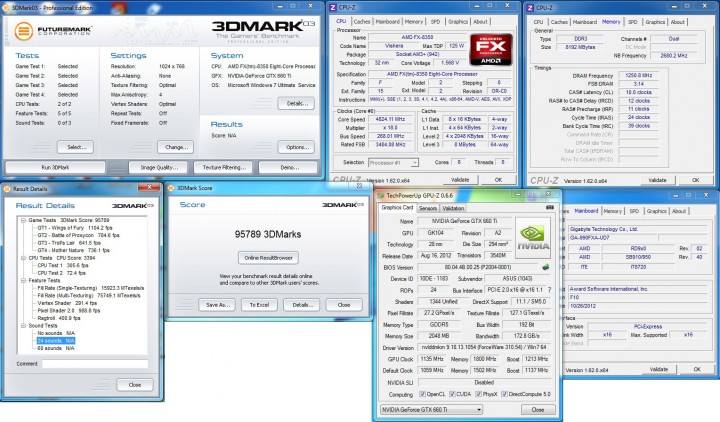Export the score with To Excel button
The width and height of the screenshot is (720, 422).
259,305
